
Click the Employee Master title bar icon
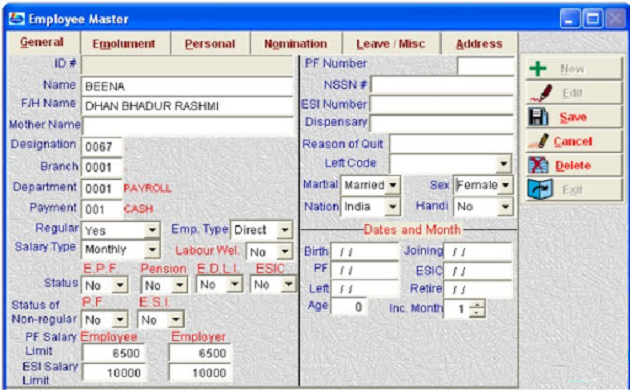click(x=16, y=19)
